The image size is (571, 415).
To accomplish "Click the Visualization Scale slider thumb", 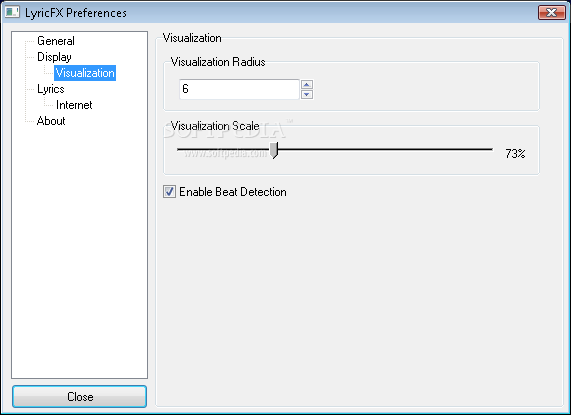I will tap(274, 150).
